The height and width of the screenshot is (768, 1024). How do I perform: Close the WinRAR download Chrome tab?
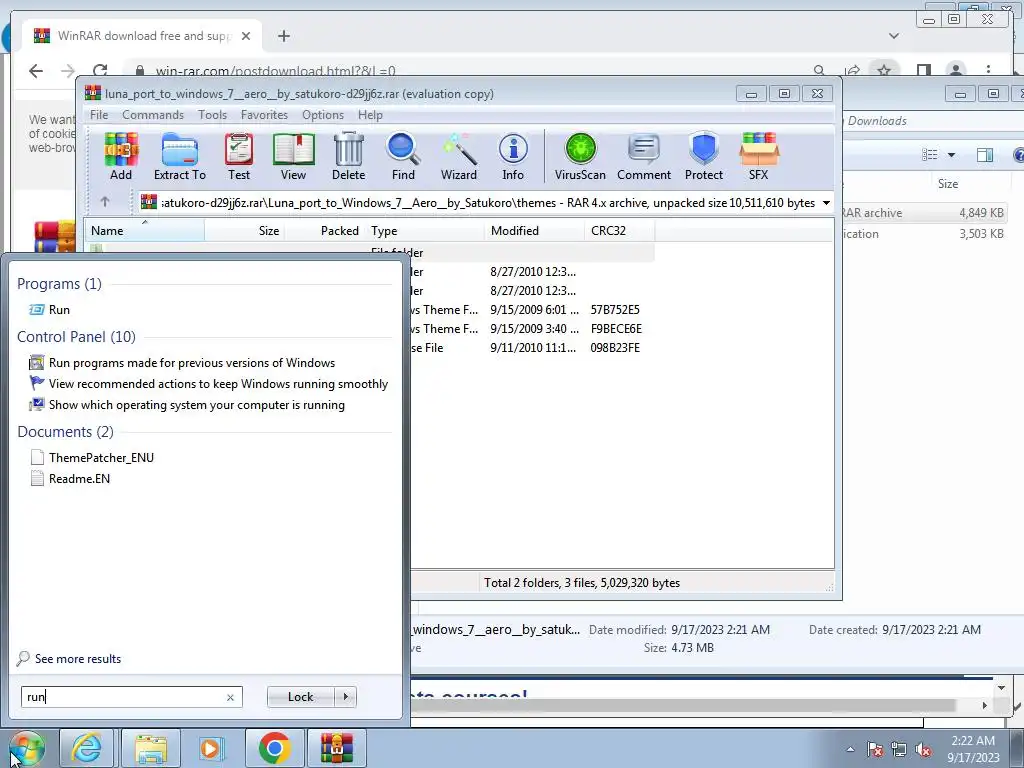[x=246, y=36]
